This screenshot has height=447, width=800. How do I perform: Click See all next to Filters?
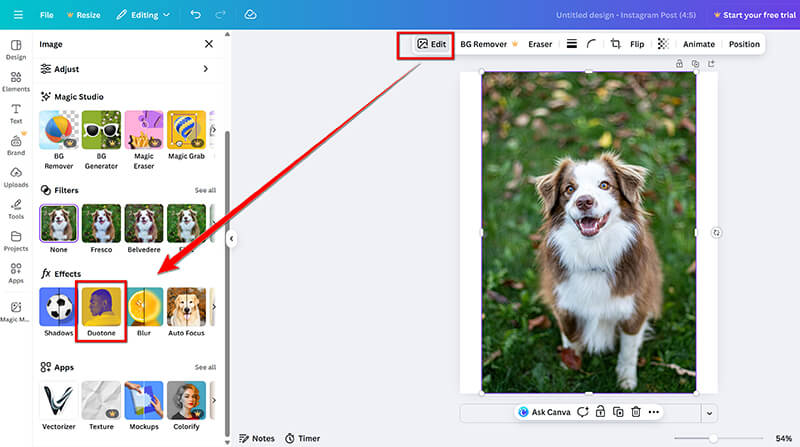click(205, 190)
